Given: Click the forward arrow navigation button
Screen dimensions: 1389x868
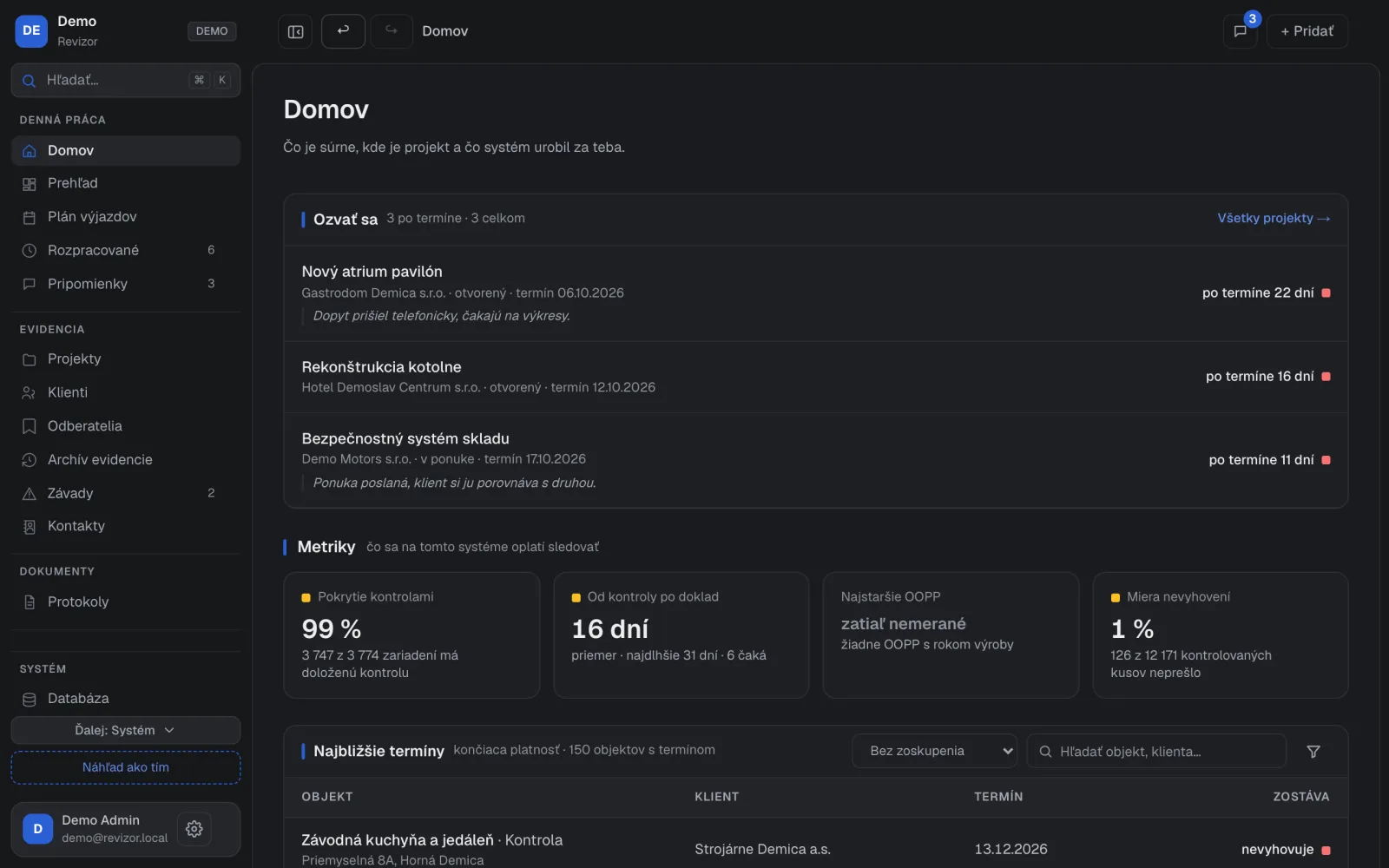Looking at the screenshot, I should (x=392, y=31).
